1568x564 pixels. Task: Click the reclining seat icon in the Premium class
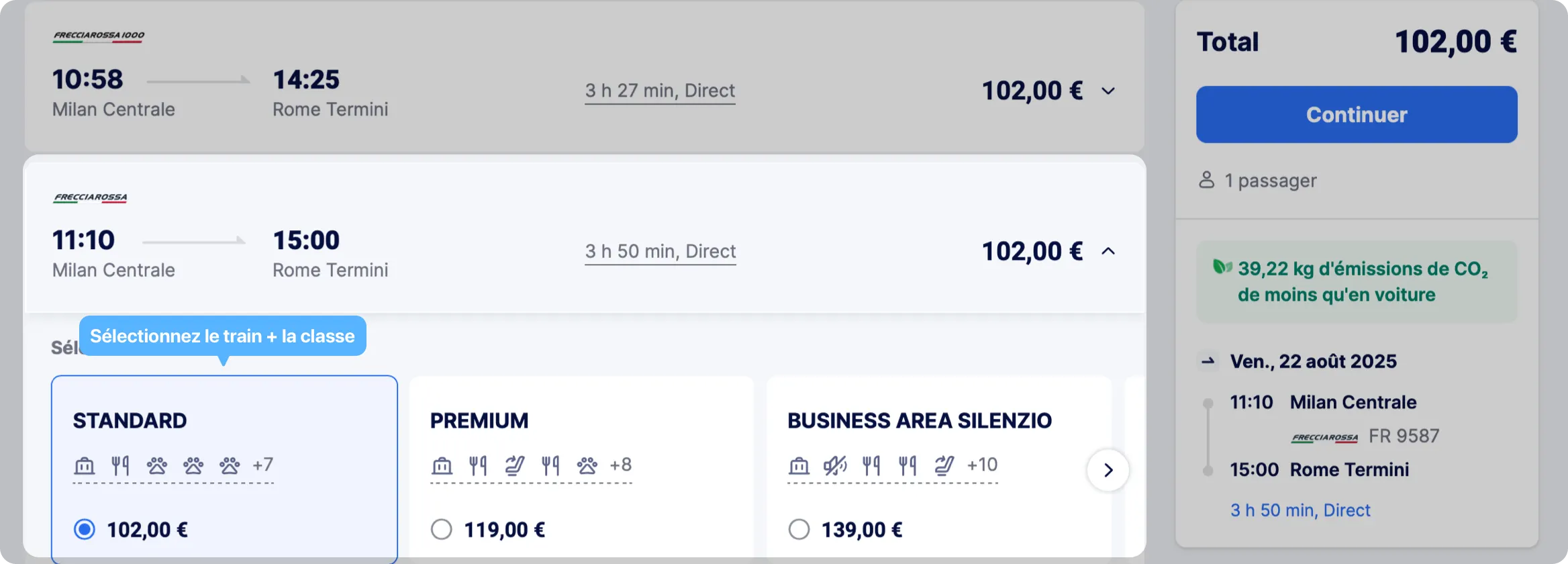(x=514, y=465)
